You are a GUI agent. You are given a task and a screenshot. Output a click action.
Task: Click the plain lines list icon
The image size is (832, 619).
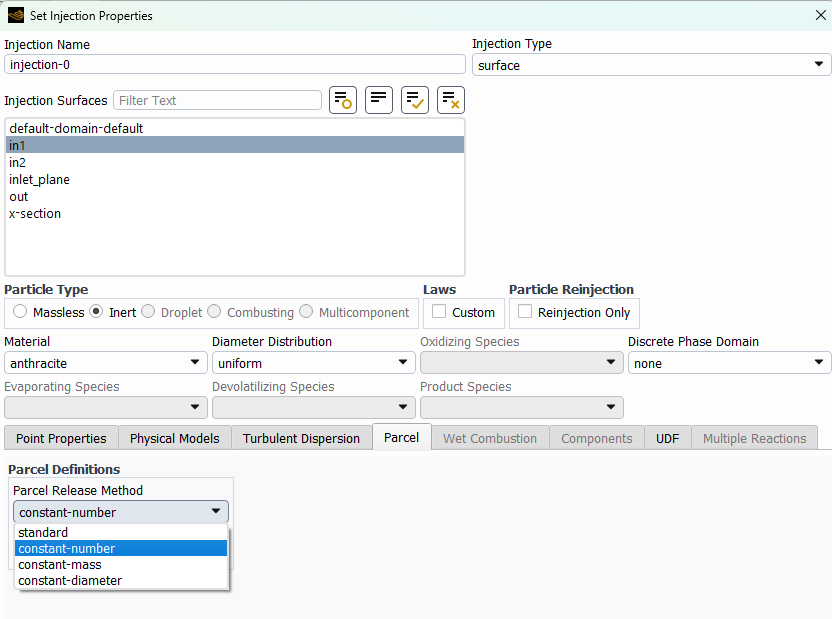[379, 100]
